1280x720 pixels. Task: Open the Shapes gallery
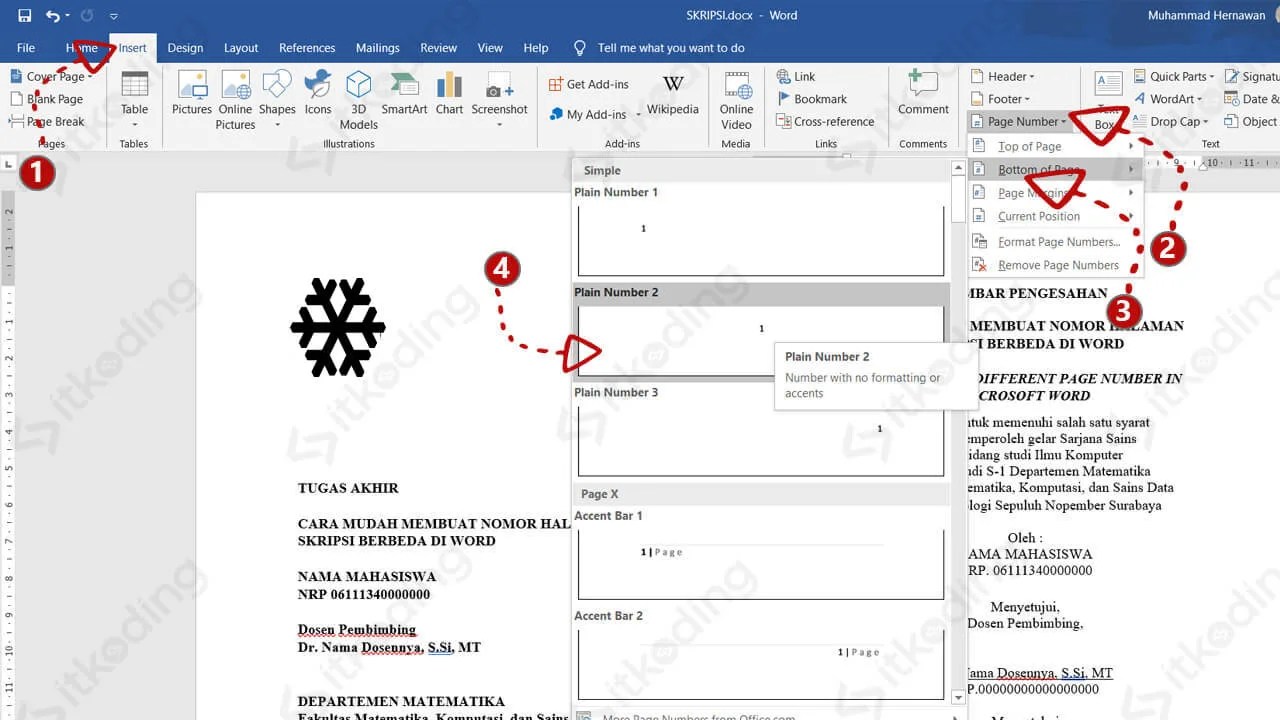point(277,100)
